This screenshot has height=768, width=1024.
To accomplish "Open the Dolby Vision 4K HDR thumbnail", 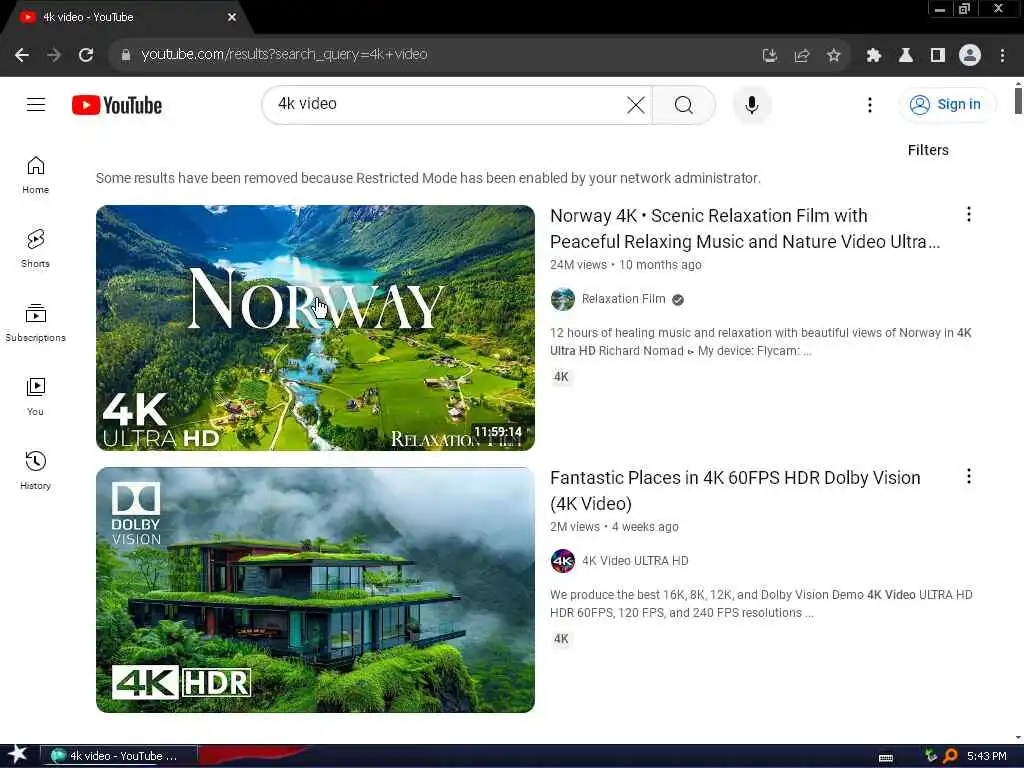I will (315, 590).
